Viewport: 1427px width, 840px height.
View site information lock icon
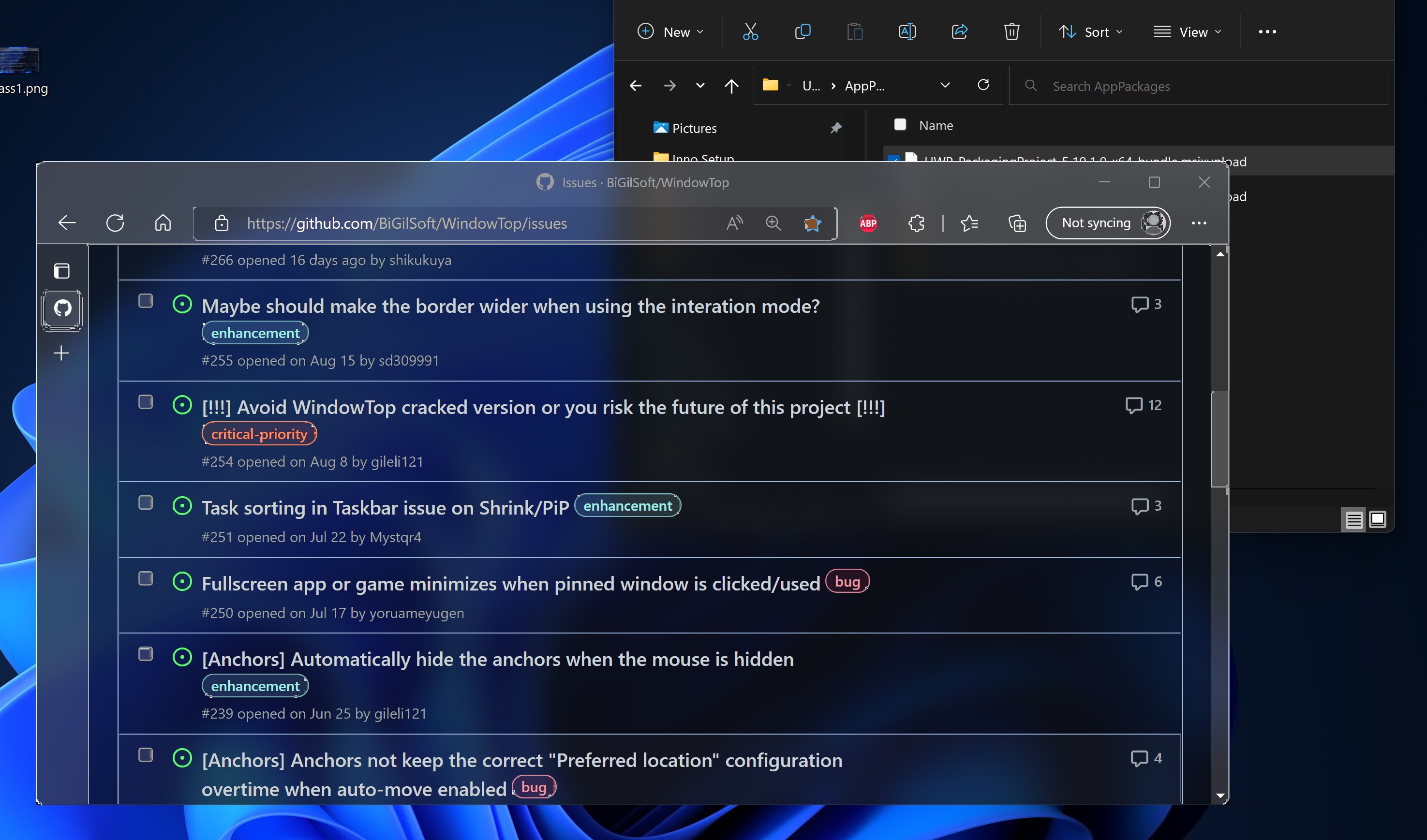click(x=222, y=223)
